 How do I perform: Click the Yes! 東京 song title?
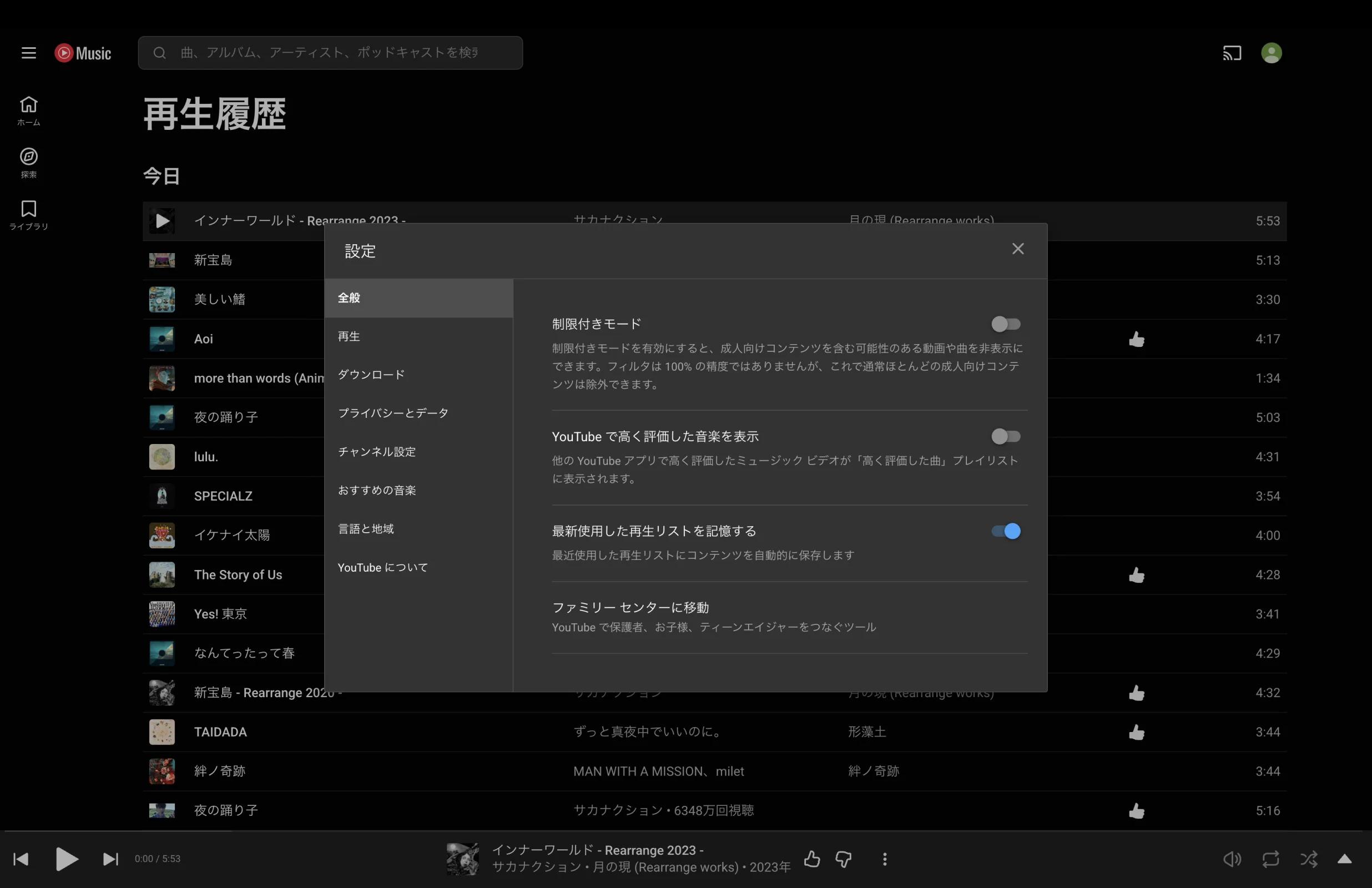tap(220, 614)
